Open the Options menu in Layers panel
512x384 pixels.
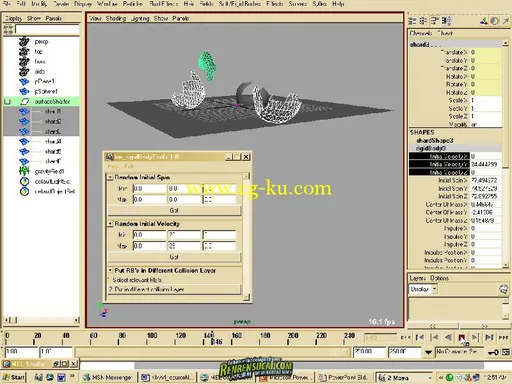click(439, 278)
